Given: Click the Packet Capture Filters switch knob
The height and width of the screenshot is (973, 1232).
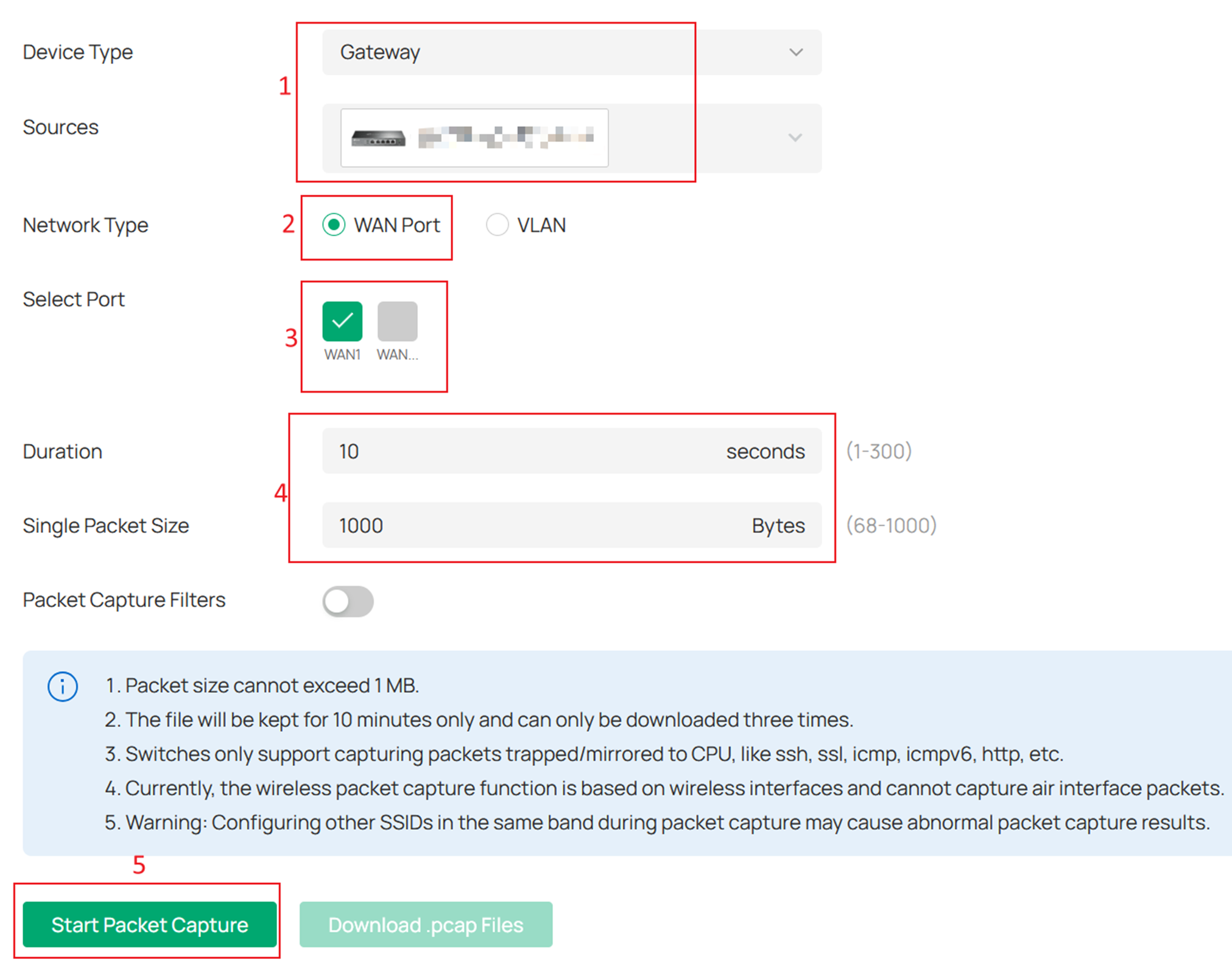Looking at the screenshot, I should (x=336, y=601).
